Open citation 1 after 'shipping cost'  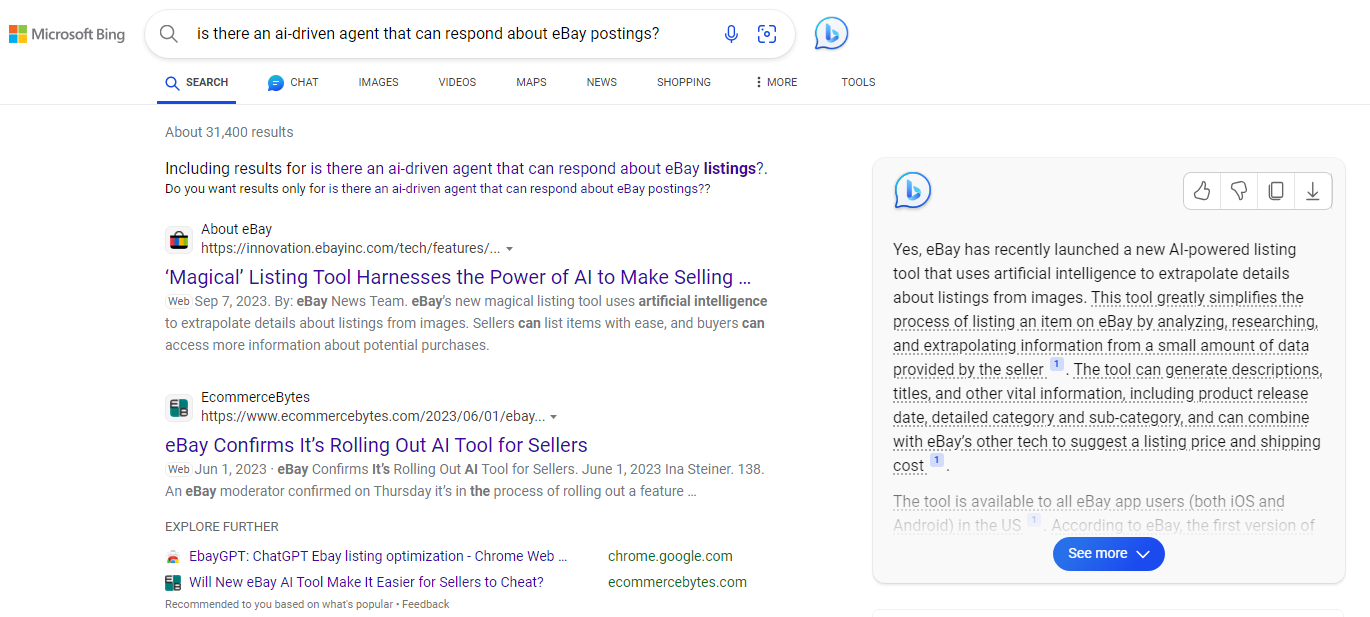click(937, 460)
